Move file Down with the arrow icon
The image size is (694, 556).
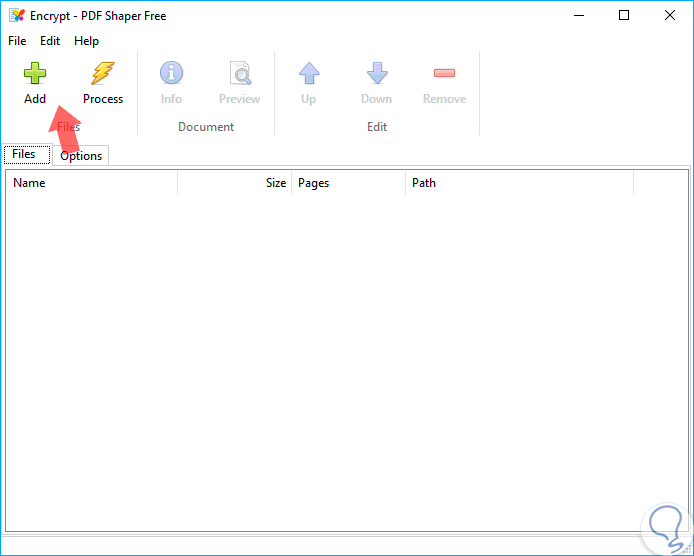click(377, 73)
